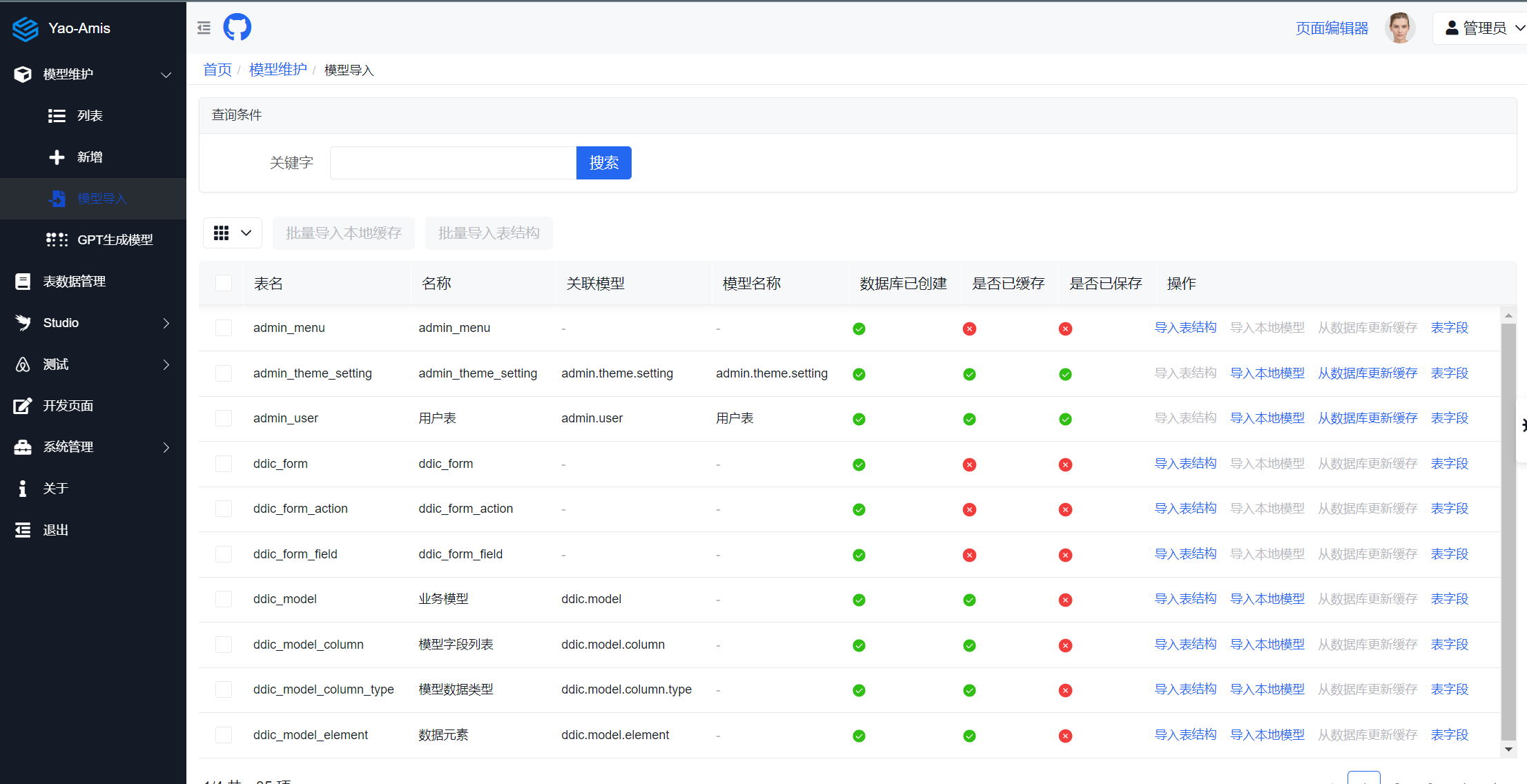Screen dimensions: 1527x784
Task: Expand the 测试 sidebar menu
Action: [93, 364]
